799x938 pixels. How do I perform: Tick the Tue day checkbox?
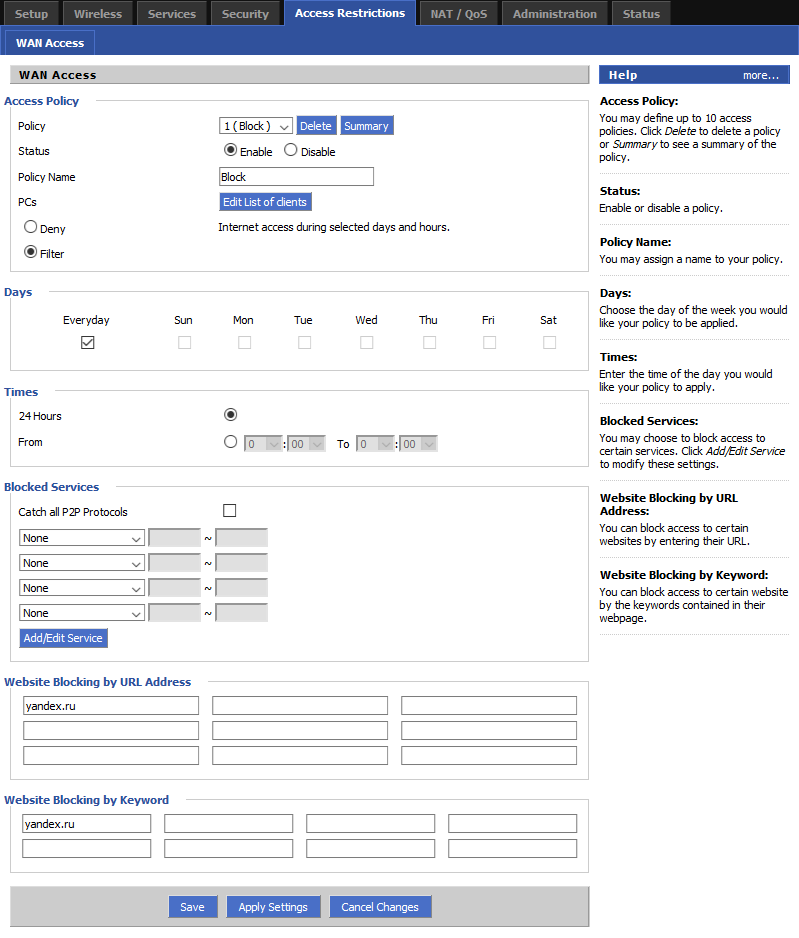click(304, 342)
